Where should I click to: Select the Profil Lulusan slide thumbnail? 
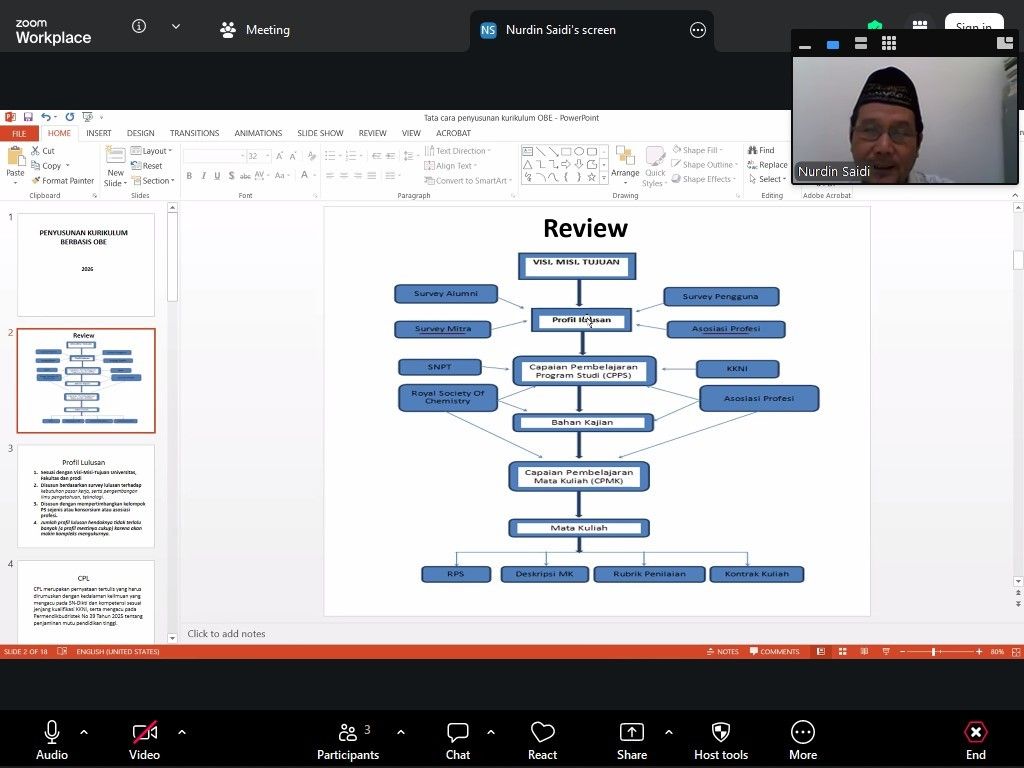point(86,496)
